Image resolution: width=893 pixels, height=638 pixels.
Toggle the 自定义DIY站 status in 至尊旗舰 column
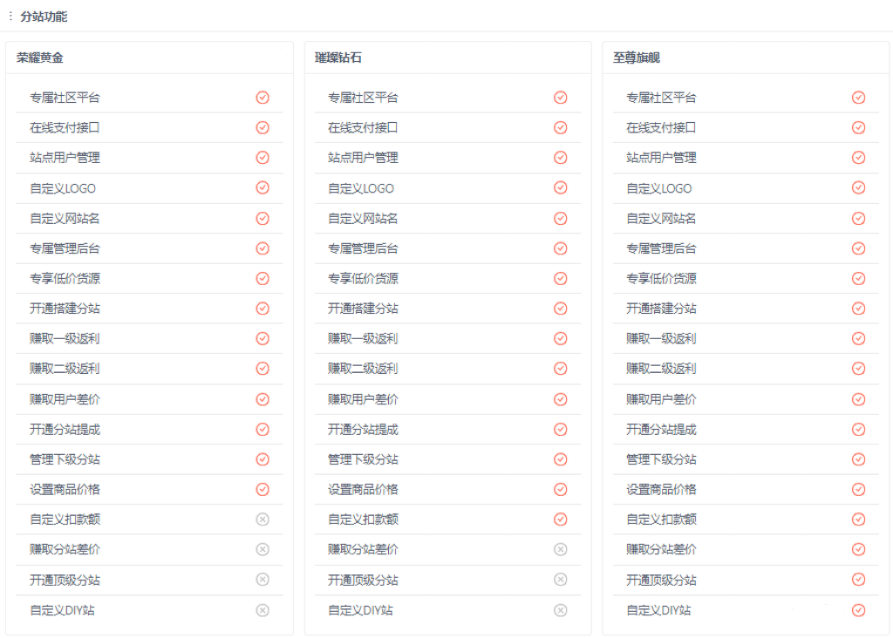(x=858, y=609)
